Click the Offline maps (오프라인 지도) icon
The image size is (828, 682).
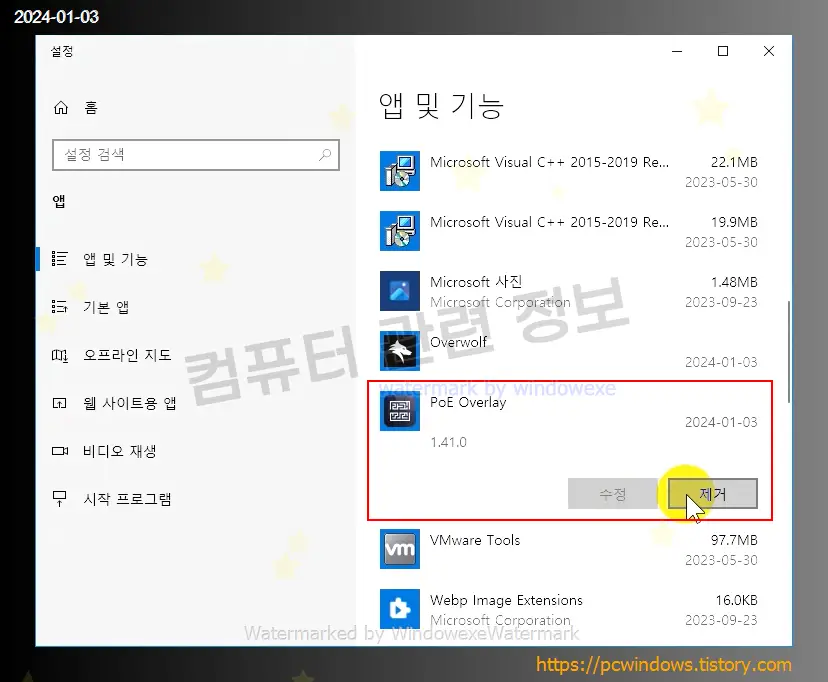pos(59,355)
